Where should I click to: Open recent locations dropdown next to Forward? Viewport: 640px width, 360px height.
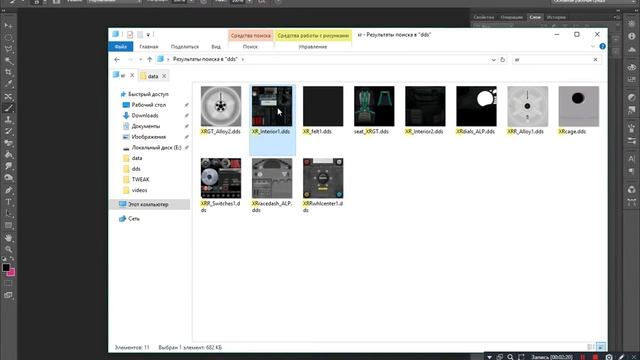(x=140, y=60)
